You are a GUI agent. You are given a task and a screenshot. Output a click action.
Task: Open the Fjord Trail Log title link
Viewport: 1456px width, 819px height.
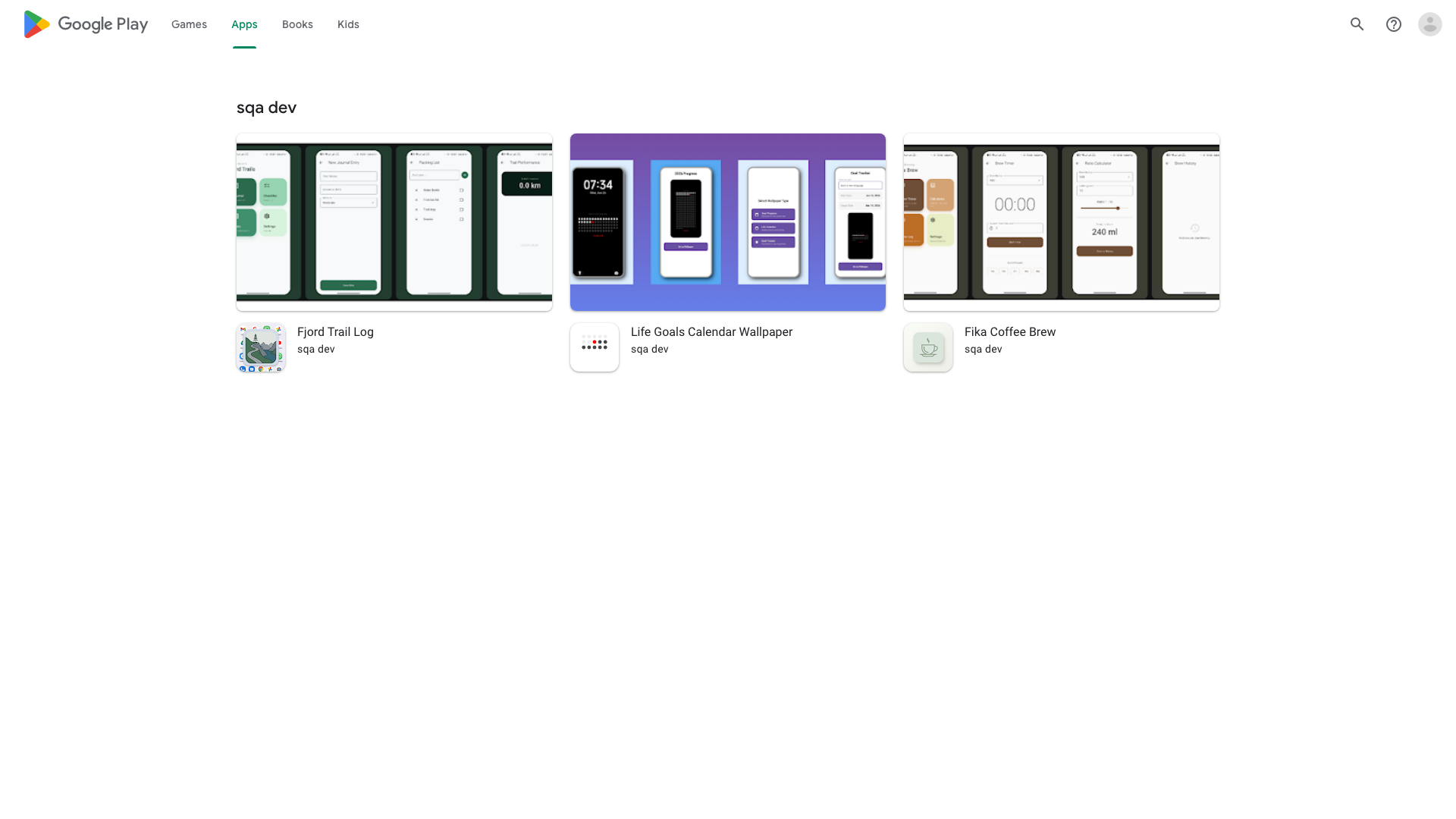[x=335, y=332]
